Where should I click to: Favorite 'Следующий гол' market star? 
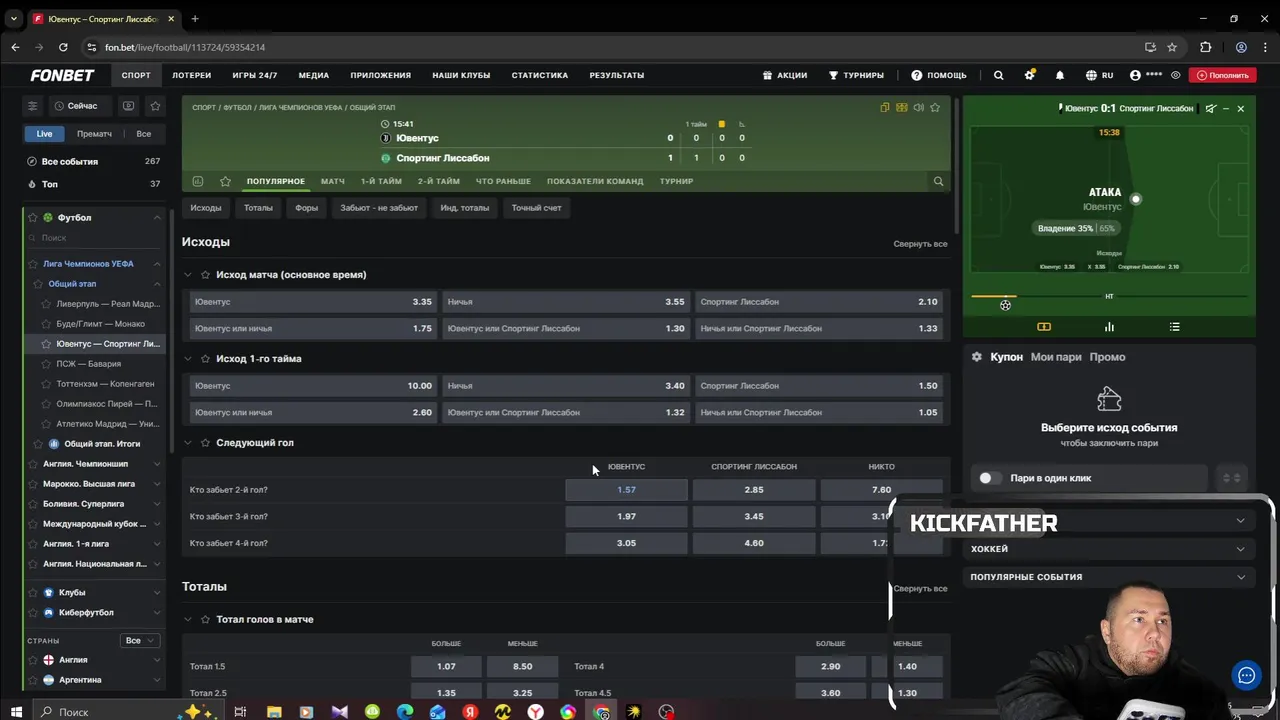coord(206,443)
